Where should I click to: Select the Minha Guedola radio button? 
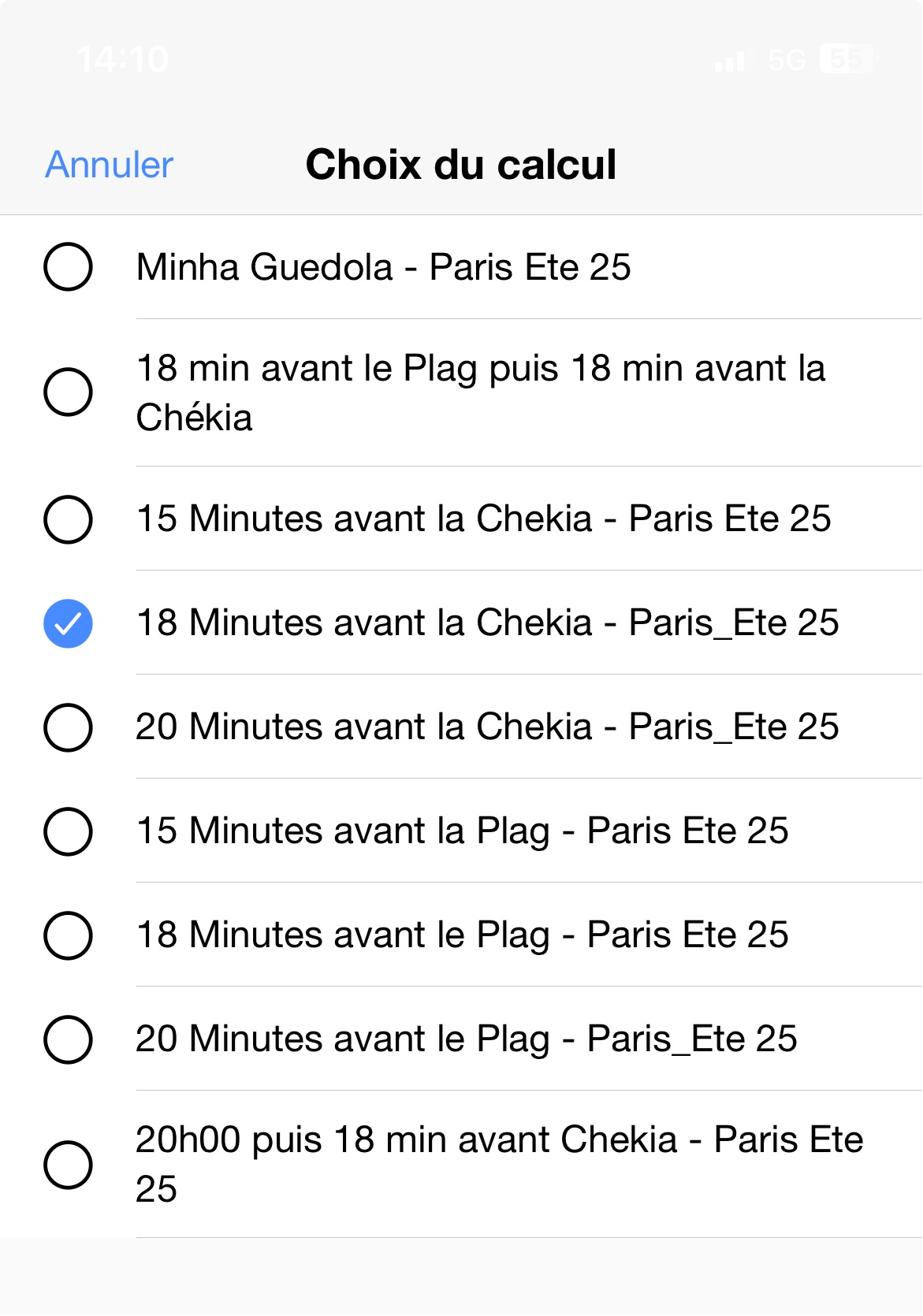(68, 266)
